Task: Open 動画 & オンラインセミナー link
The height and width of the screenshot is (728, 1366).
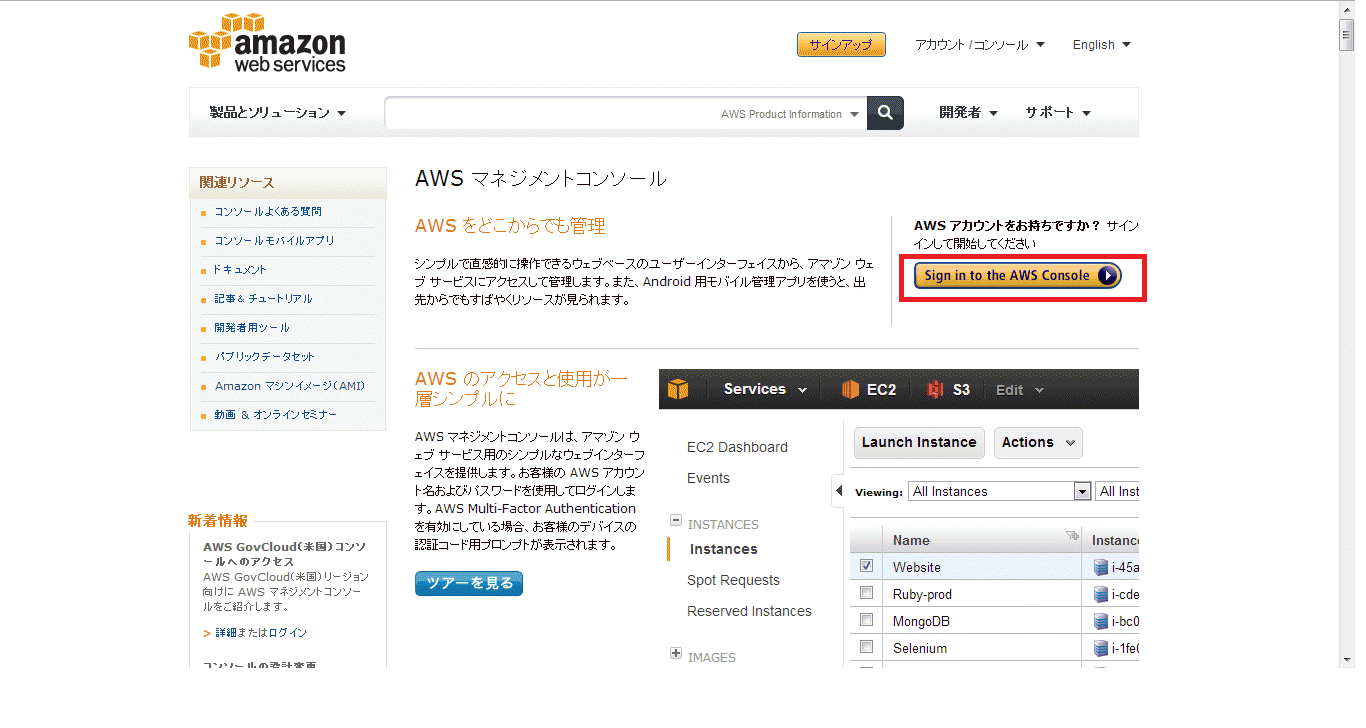Action: click(x=275, y=415)
